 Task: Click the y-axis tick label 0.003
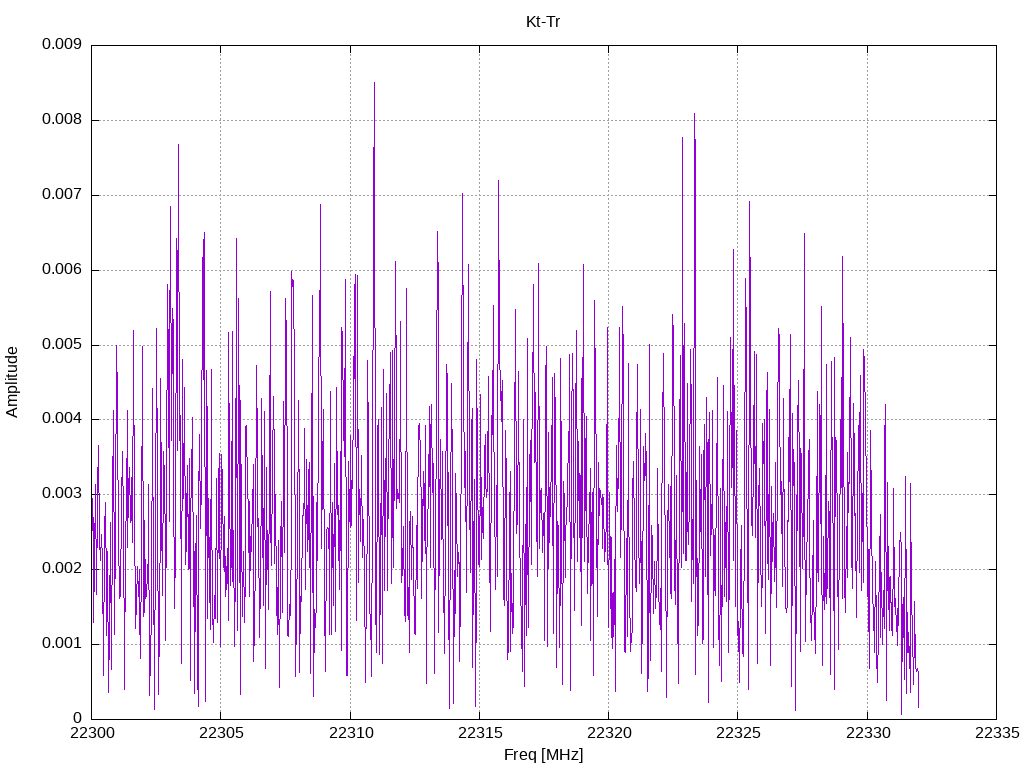[62, 494]
